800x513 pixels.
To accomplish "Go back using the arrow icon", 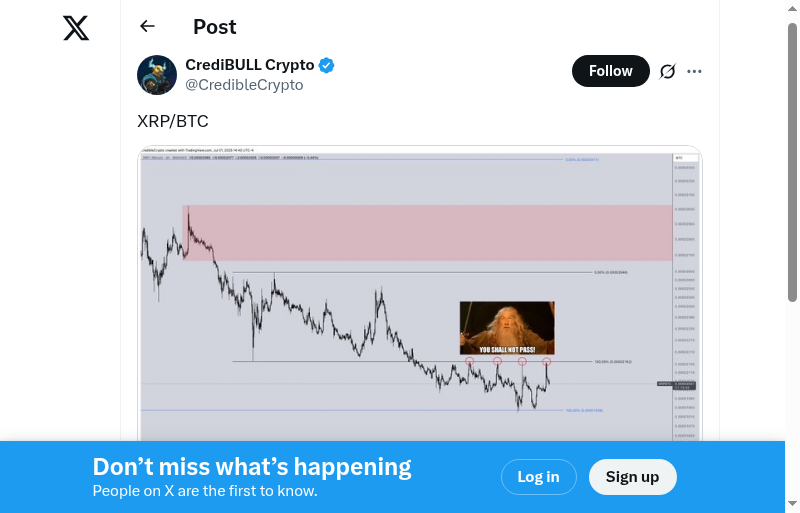I will coord(148,27).
